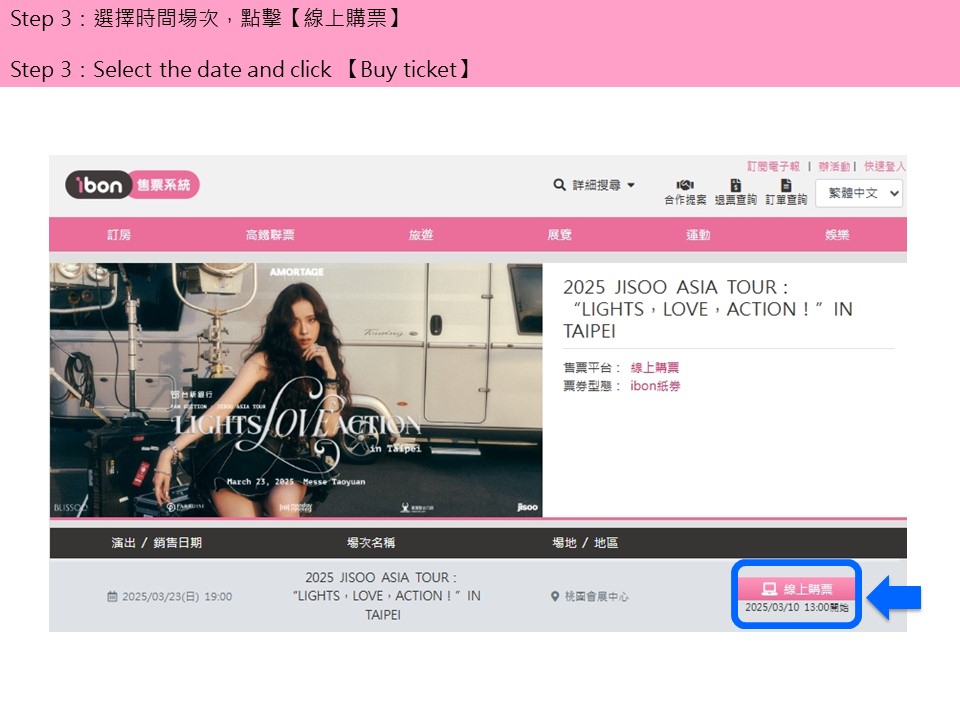Open 退票查詢 refund inquiry icon
This screenshot has width=960, height=720.
[735, 186]
